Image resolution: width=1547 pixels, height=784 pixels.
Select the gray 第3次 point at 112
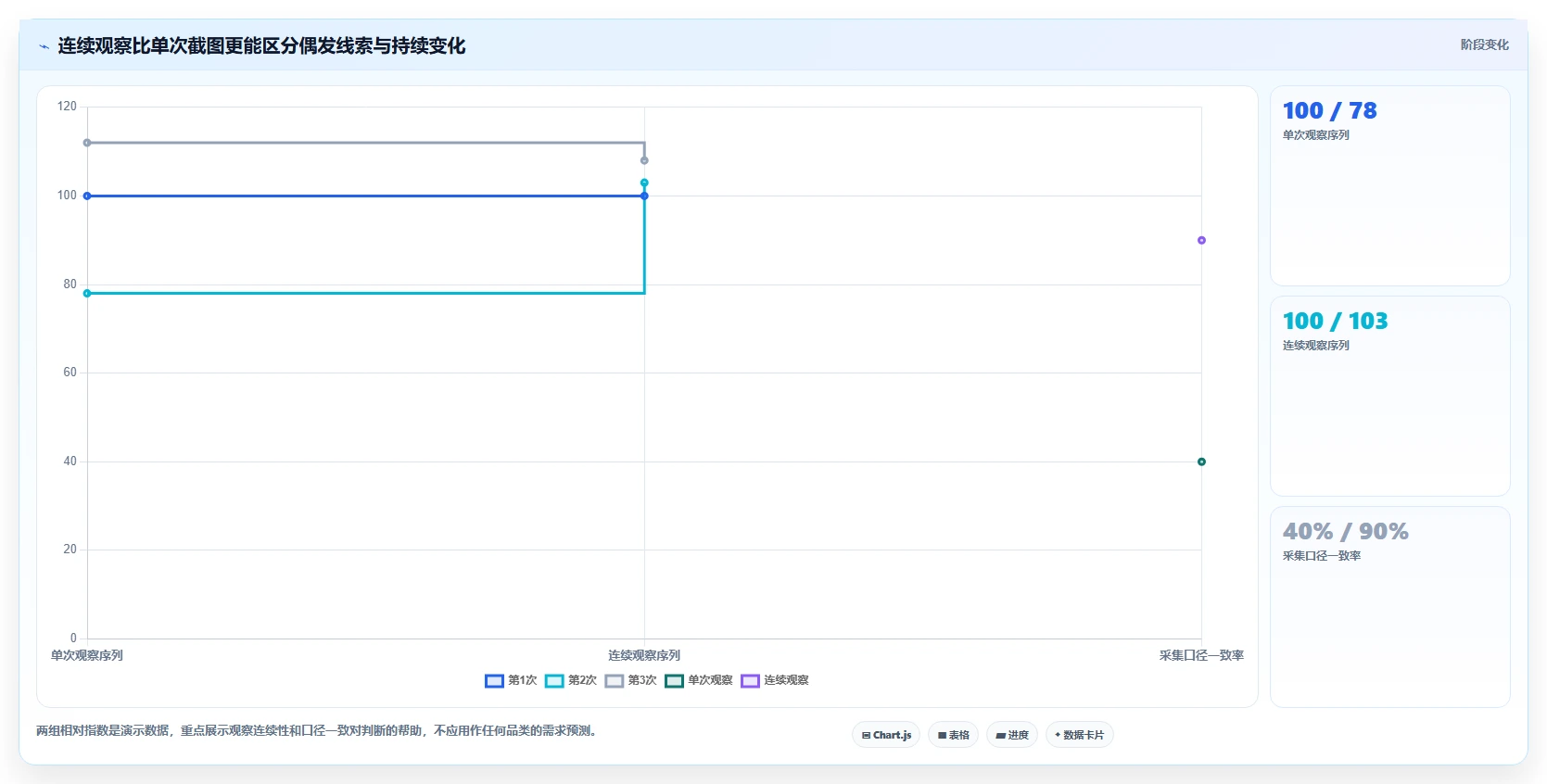[87, 143]
